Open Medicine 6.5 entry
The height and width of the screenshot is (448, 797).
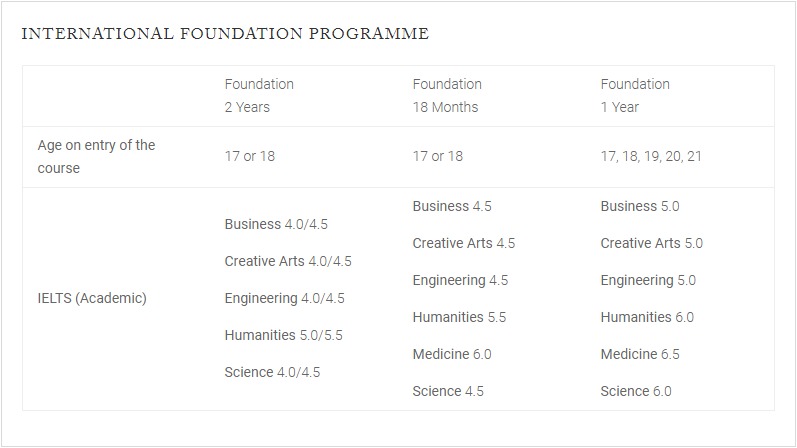point(640,354)
